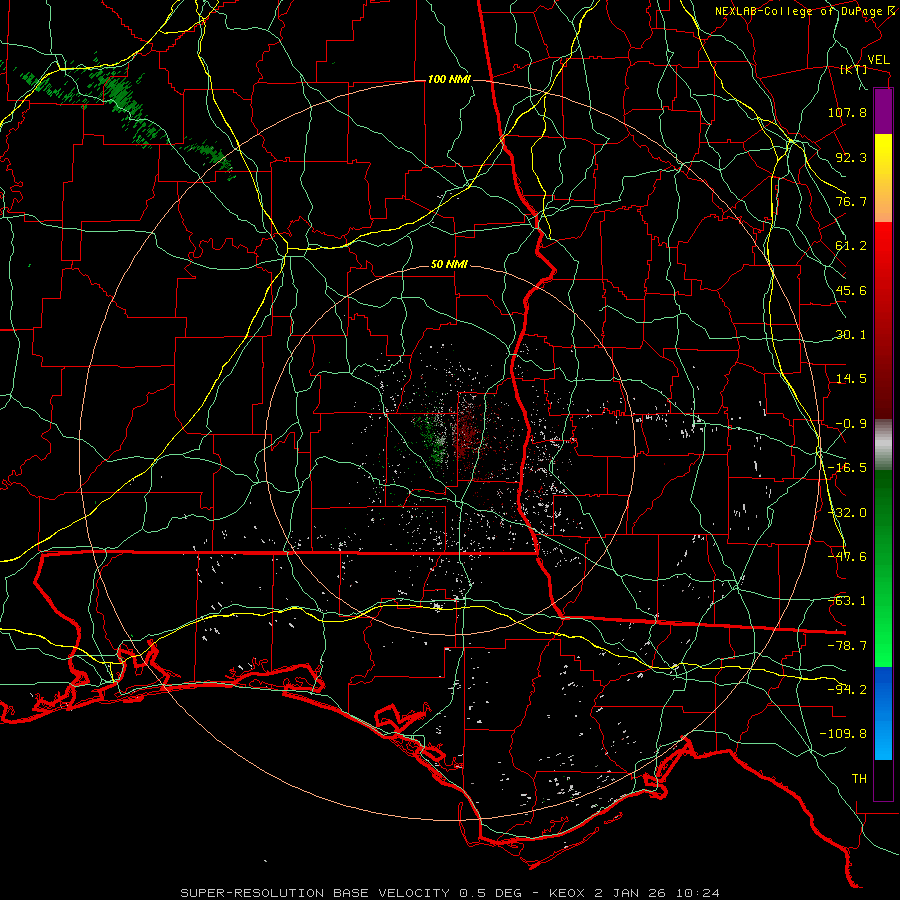The image size is (900, 900).
Task: Click the -16.5 legend value
Action: (847, 468)
